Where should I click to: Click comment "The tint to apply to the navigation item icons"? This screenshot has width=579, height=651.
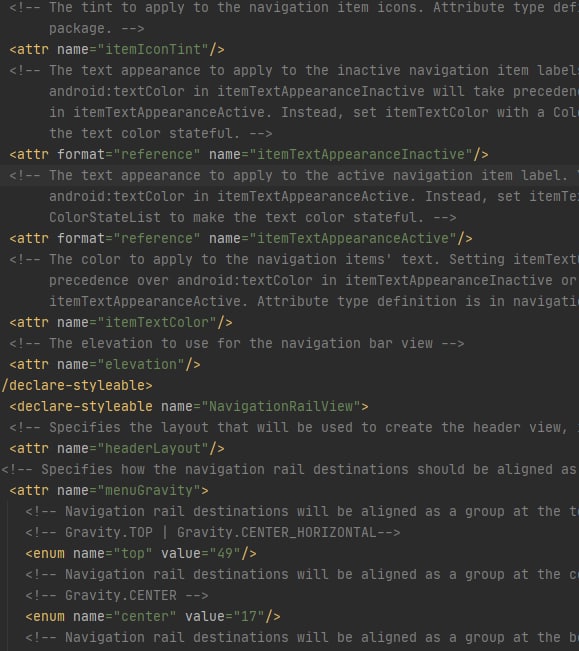click(x=294, y=7)
